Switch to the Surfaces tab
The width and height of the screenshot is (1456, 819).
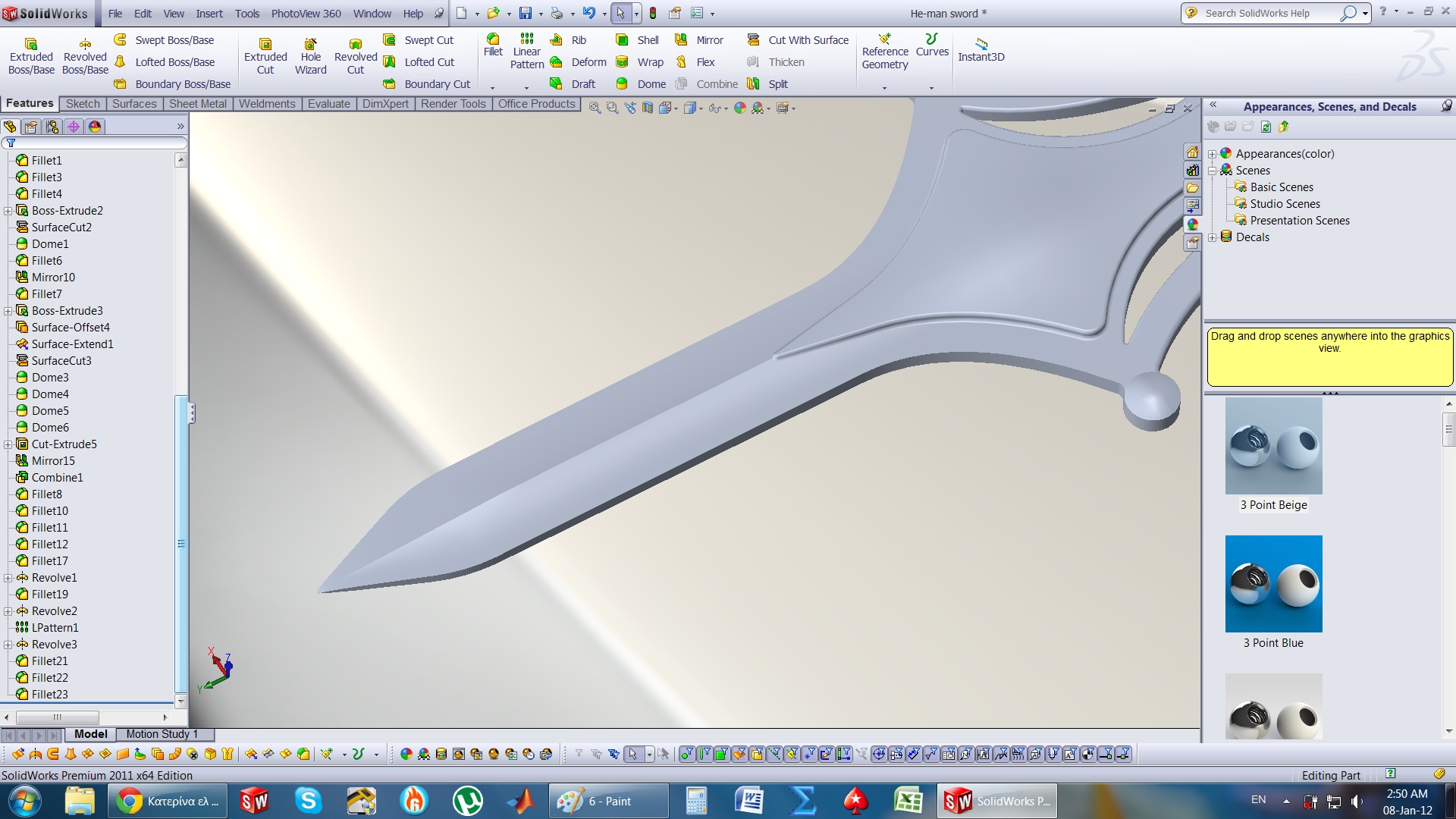click(x=134, y=104)
